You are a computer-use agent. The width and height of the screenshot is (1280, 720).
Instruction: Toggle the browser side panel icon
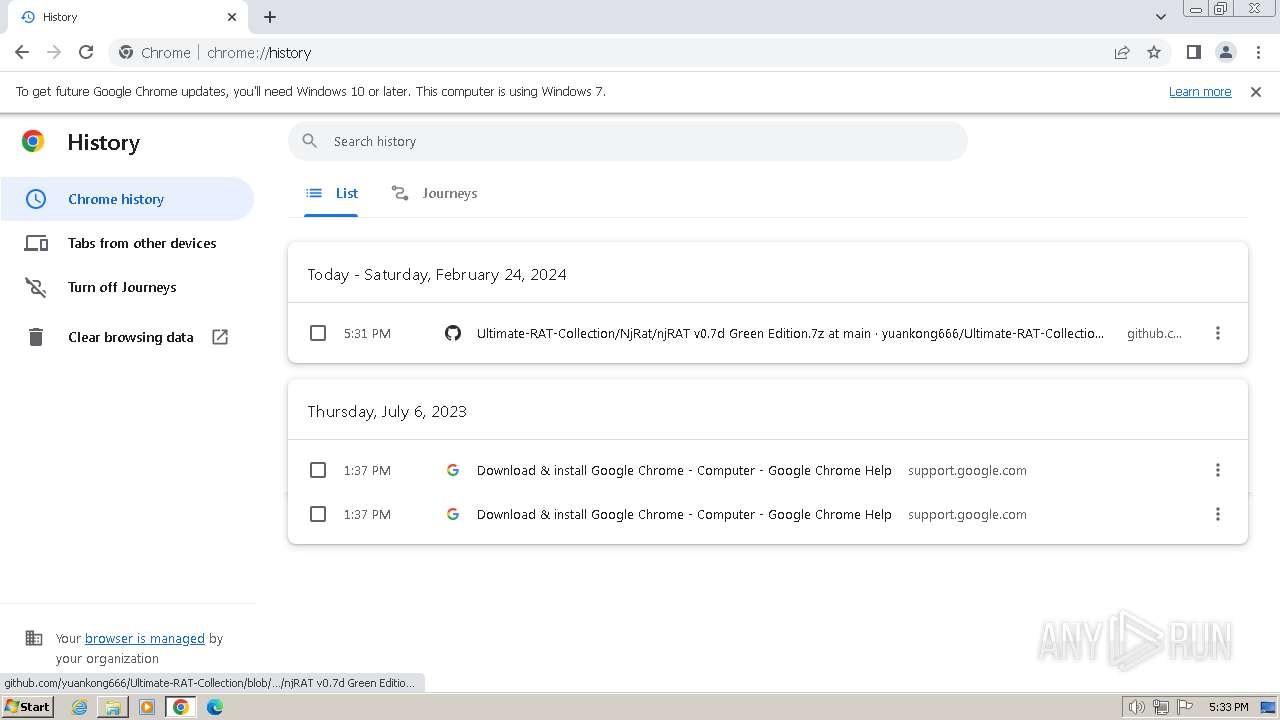1193,52
